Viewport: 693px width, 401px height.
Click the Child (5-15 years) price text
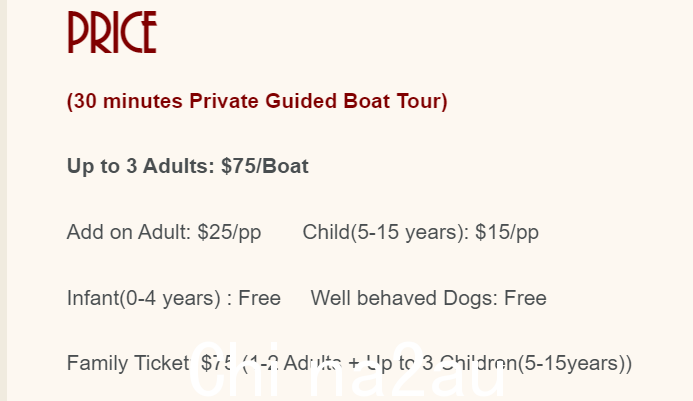click(421, 233)
